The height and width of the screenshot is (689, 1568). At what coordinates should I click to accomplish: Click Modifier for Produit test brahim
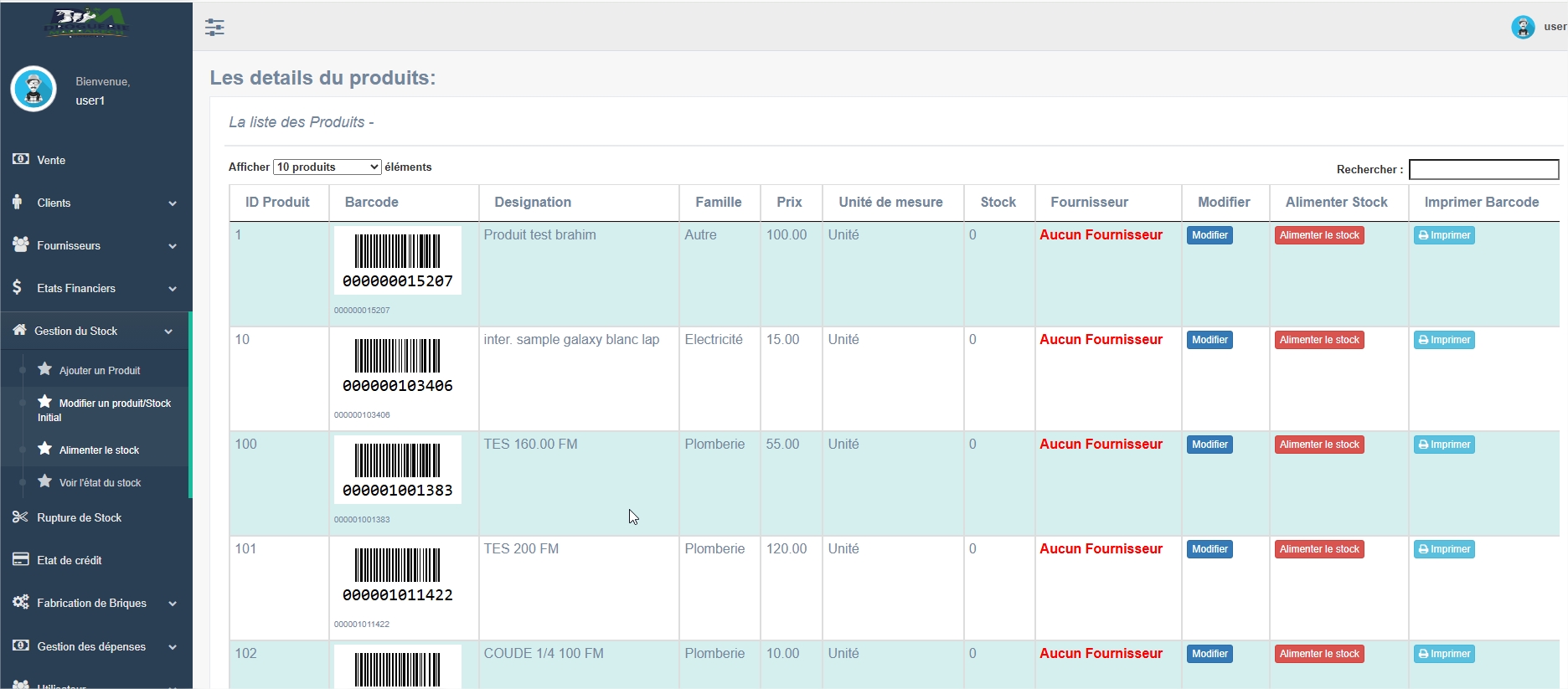tap(1210, 235)
